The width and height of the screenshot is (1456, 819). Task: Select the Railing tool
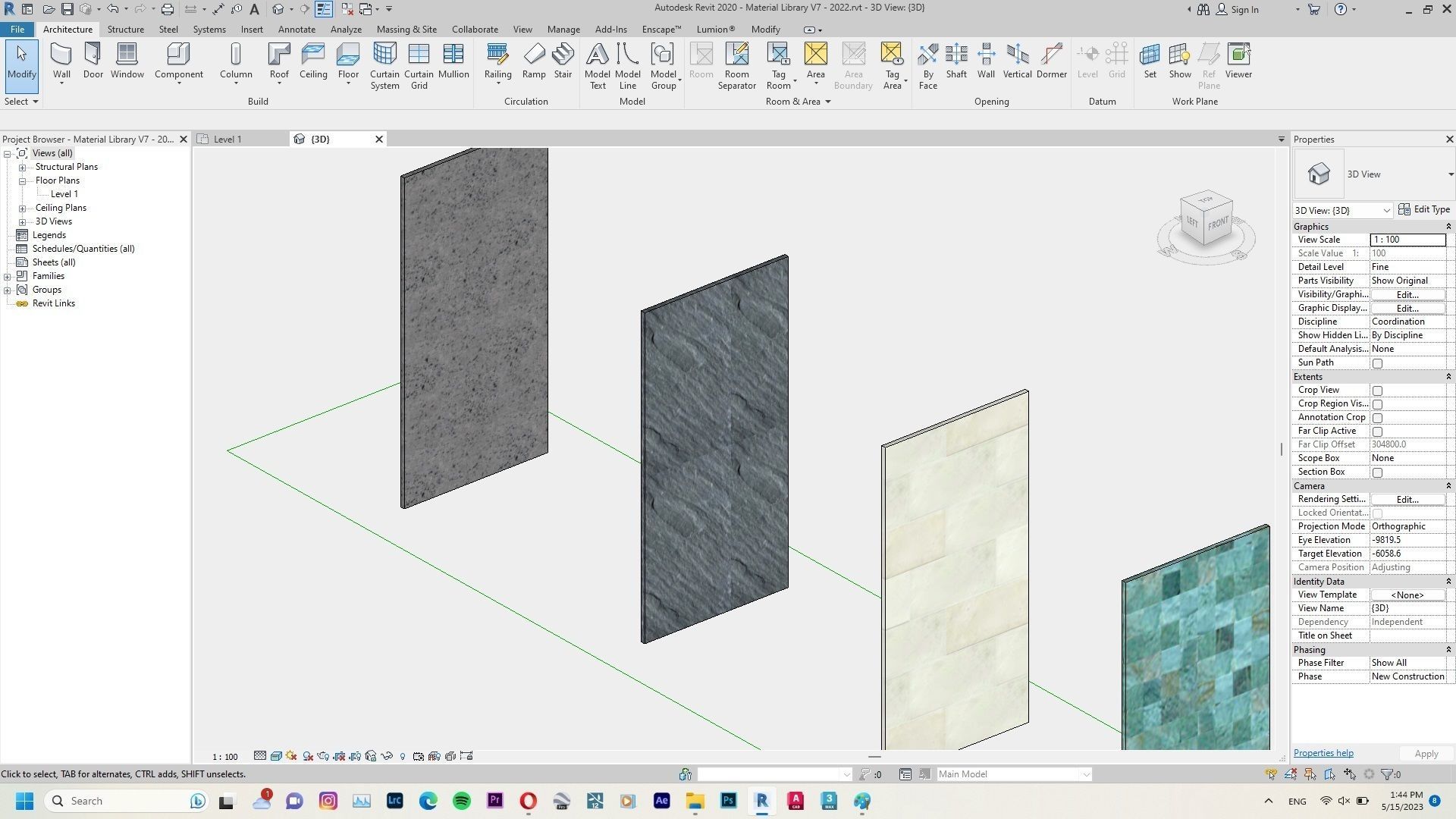point(497,61)
